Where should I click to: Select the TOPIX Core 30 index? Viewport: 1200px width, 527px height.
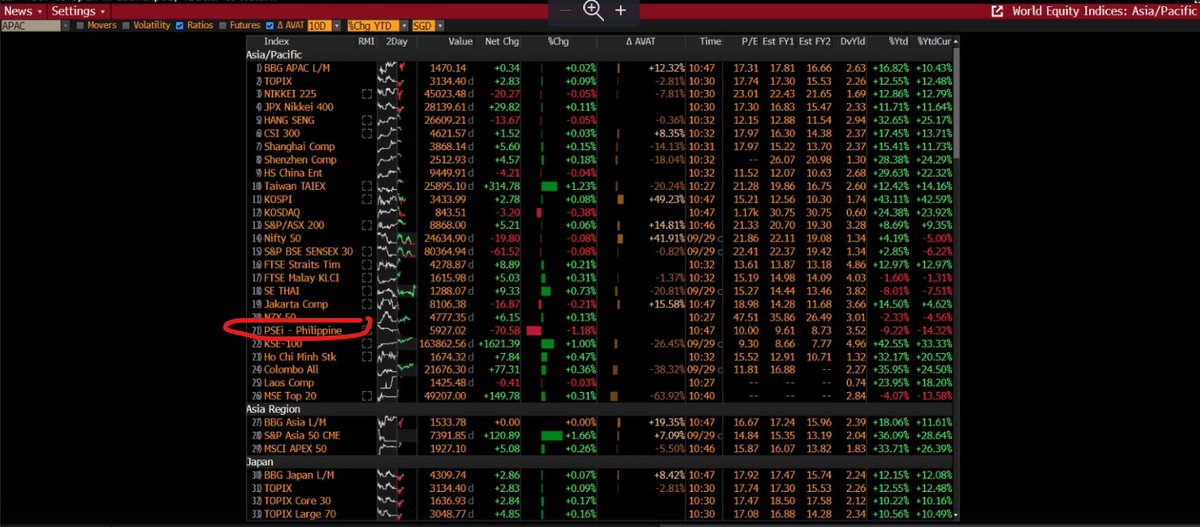point(297,500)
